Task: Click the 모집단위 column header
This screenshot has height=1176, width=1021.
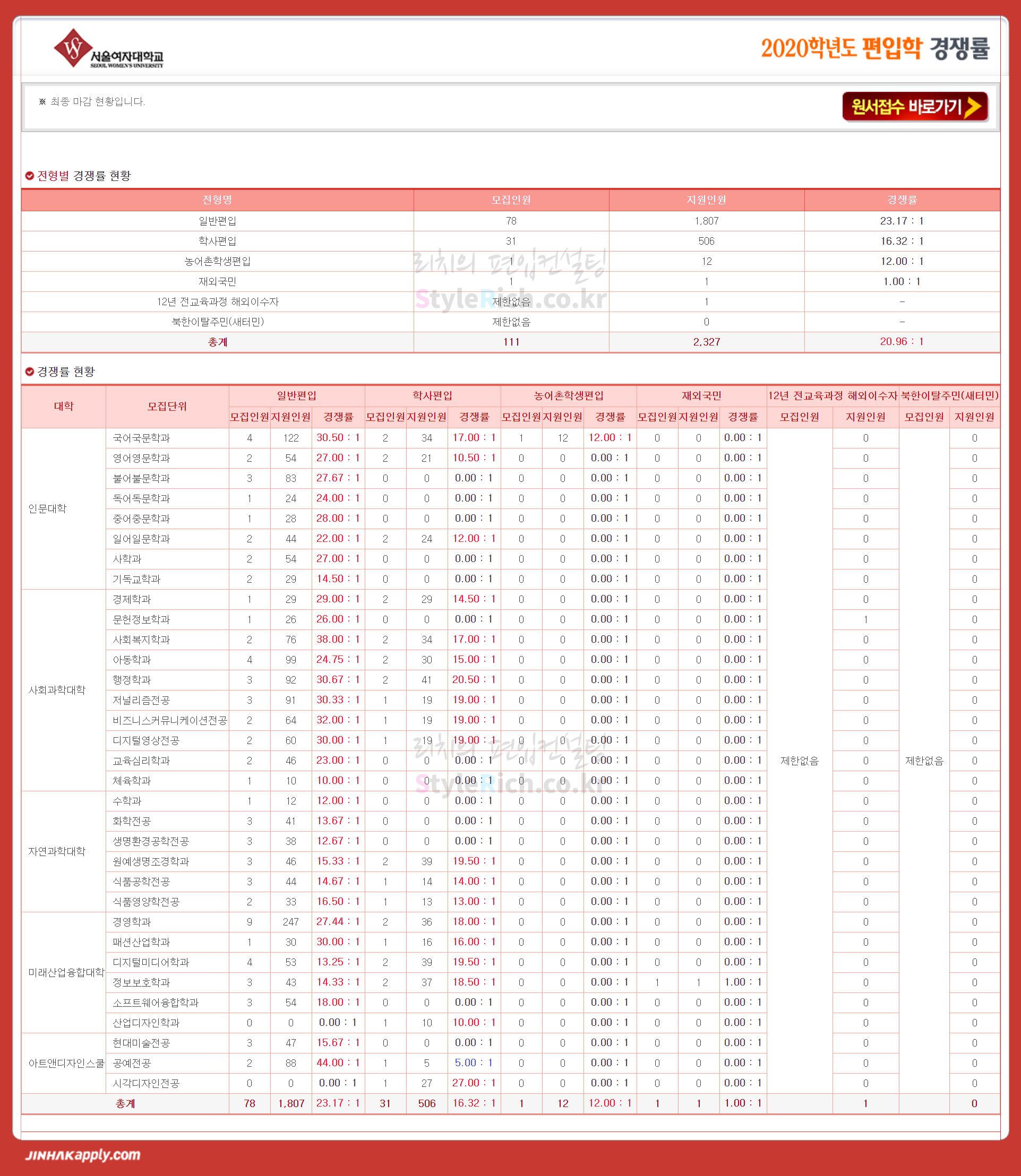Action: (x=167, y=406)
